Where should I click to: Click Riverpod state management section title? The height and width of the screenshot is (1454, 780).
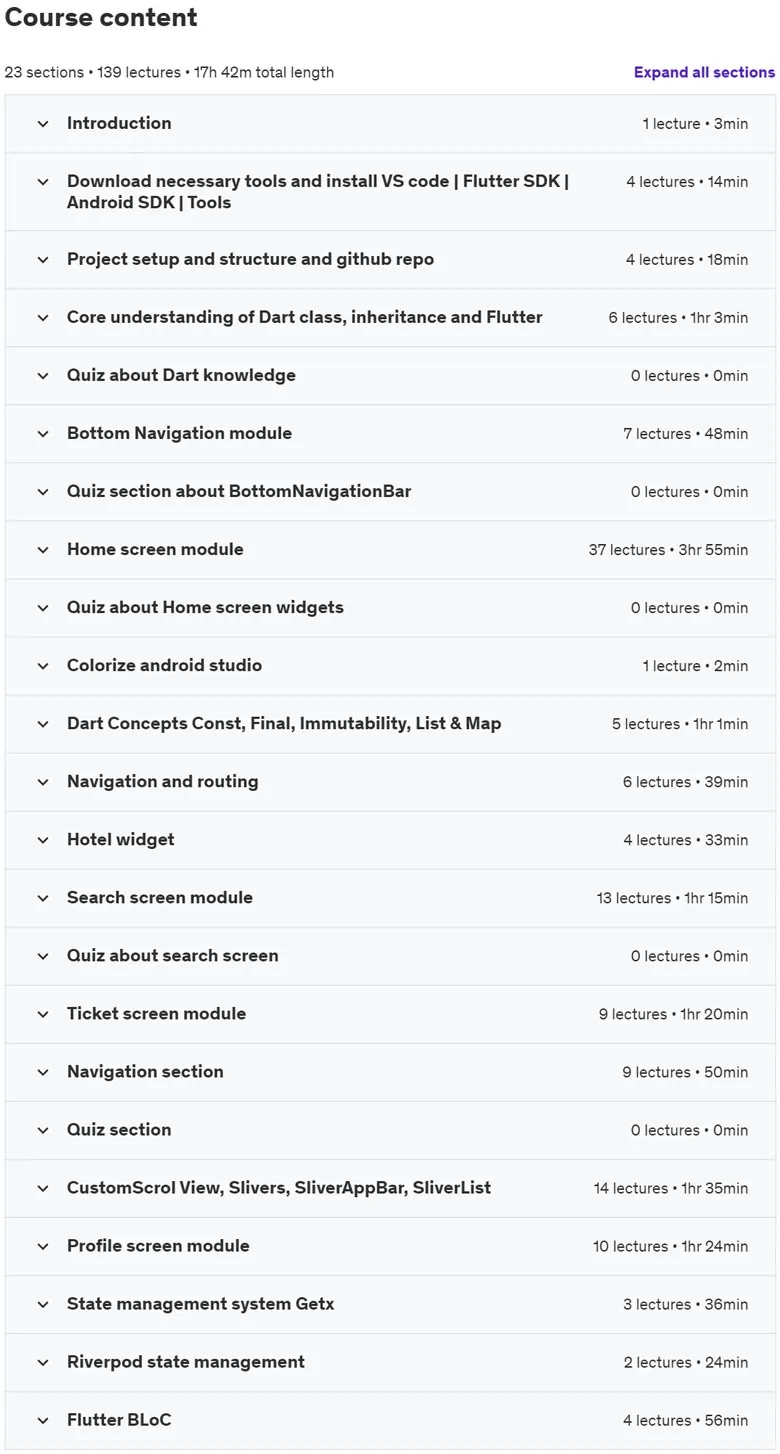186,1361
